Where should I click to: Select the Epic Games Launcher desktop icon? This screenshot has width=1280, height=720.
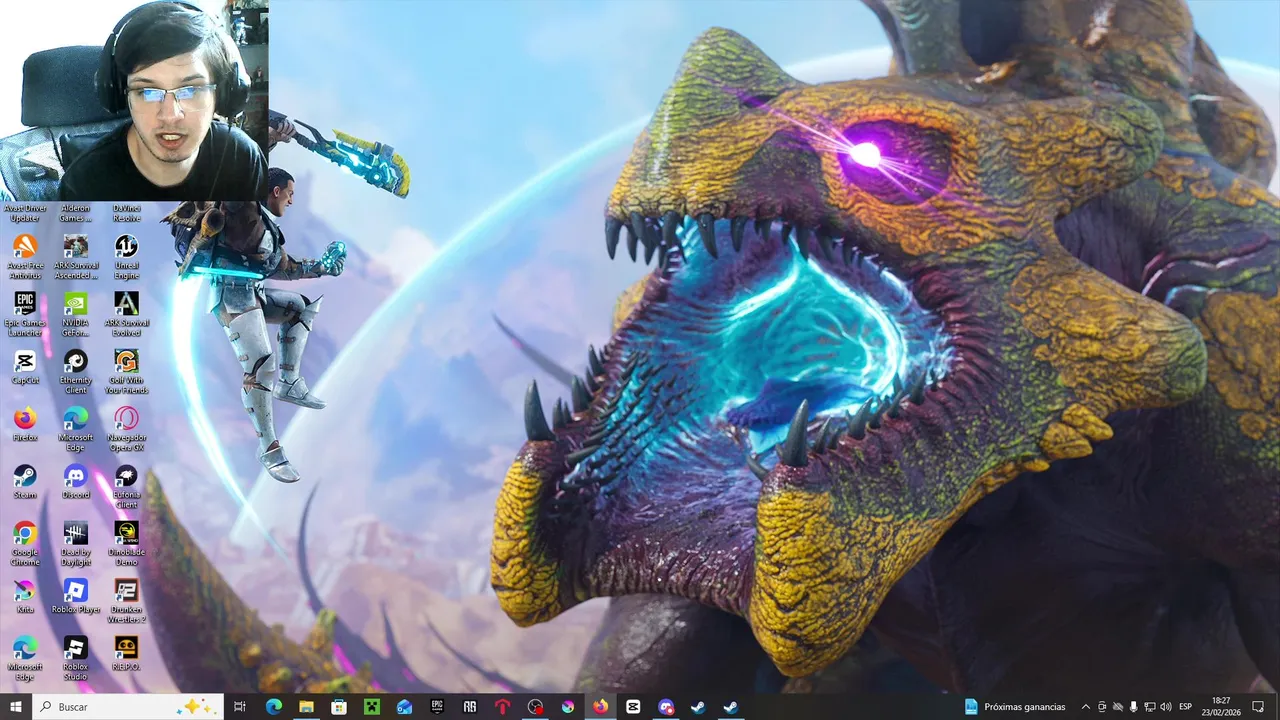click(x=24, y=314)
